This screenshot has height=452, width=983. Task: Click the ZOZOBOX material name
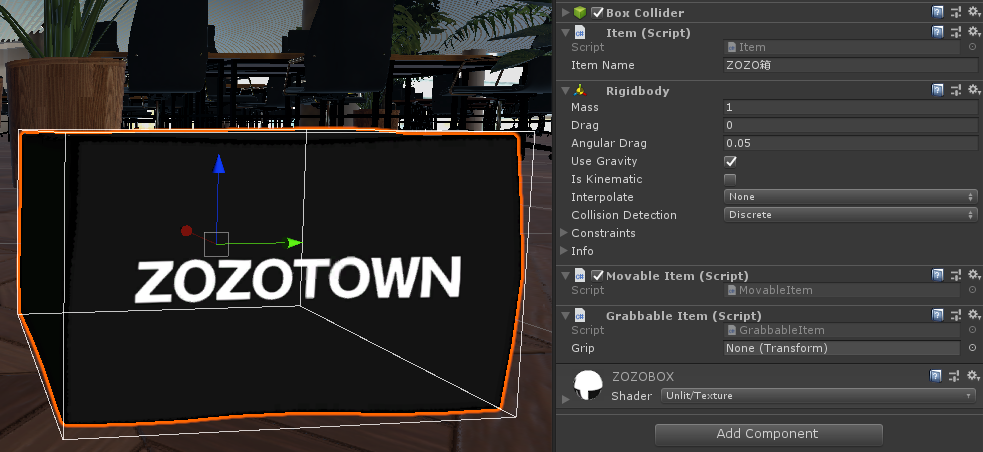[643, 377]
